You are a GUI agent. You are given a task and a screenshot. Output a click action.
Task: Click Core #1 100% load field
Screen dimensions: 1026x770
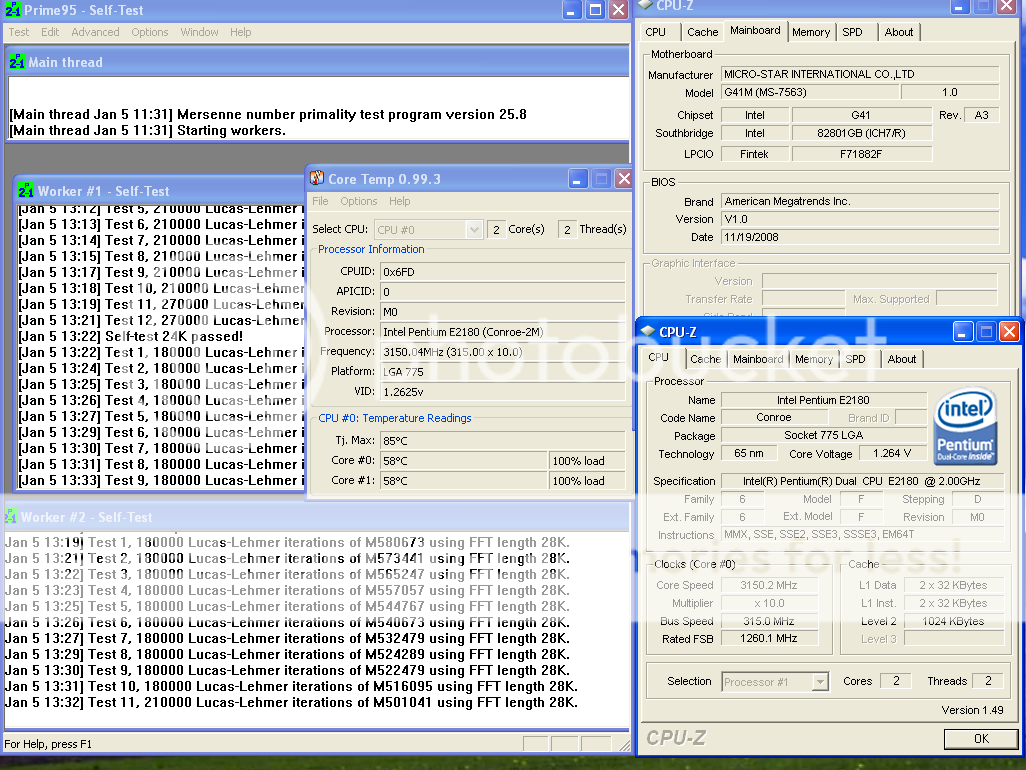(586, 481)
